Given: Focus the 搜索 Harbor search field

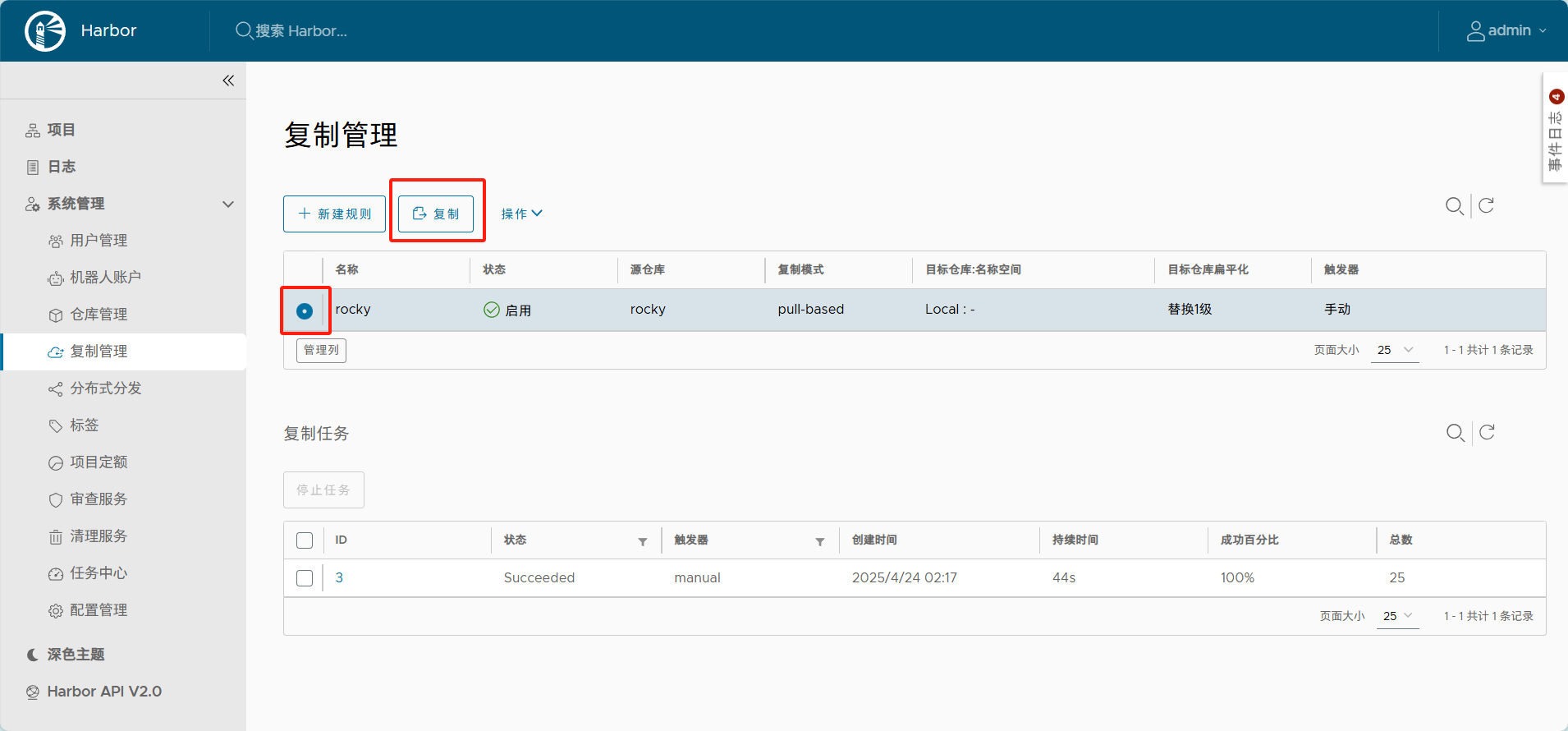Looking at the screenshot, I should point(301,31).
